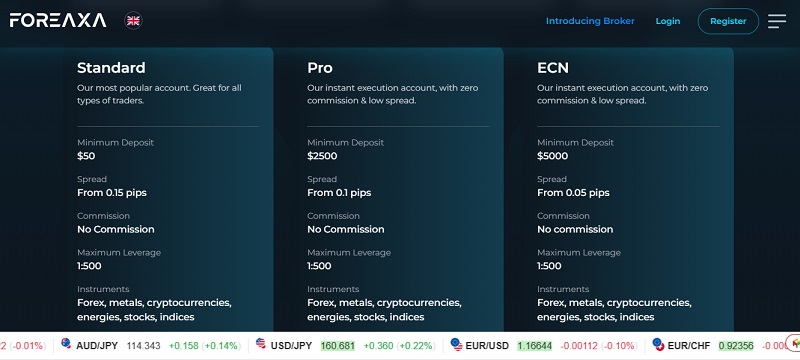Select the Pro account card heading
The image size is (800, 360).
pyautogui.click(x=319, y=68)
